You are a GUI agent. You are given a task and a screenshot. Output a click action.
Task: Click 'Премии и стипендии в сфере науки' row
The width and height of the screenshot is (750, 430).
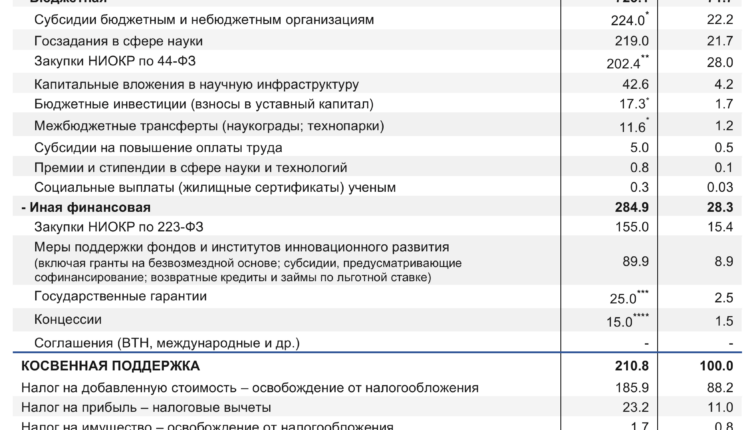pyautogui.click(x=190, y=167)
